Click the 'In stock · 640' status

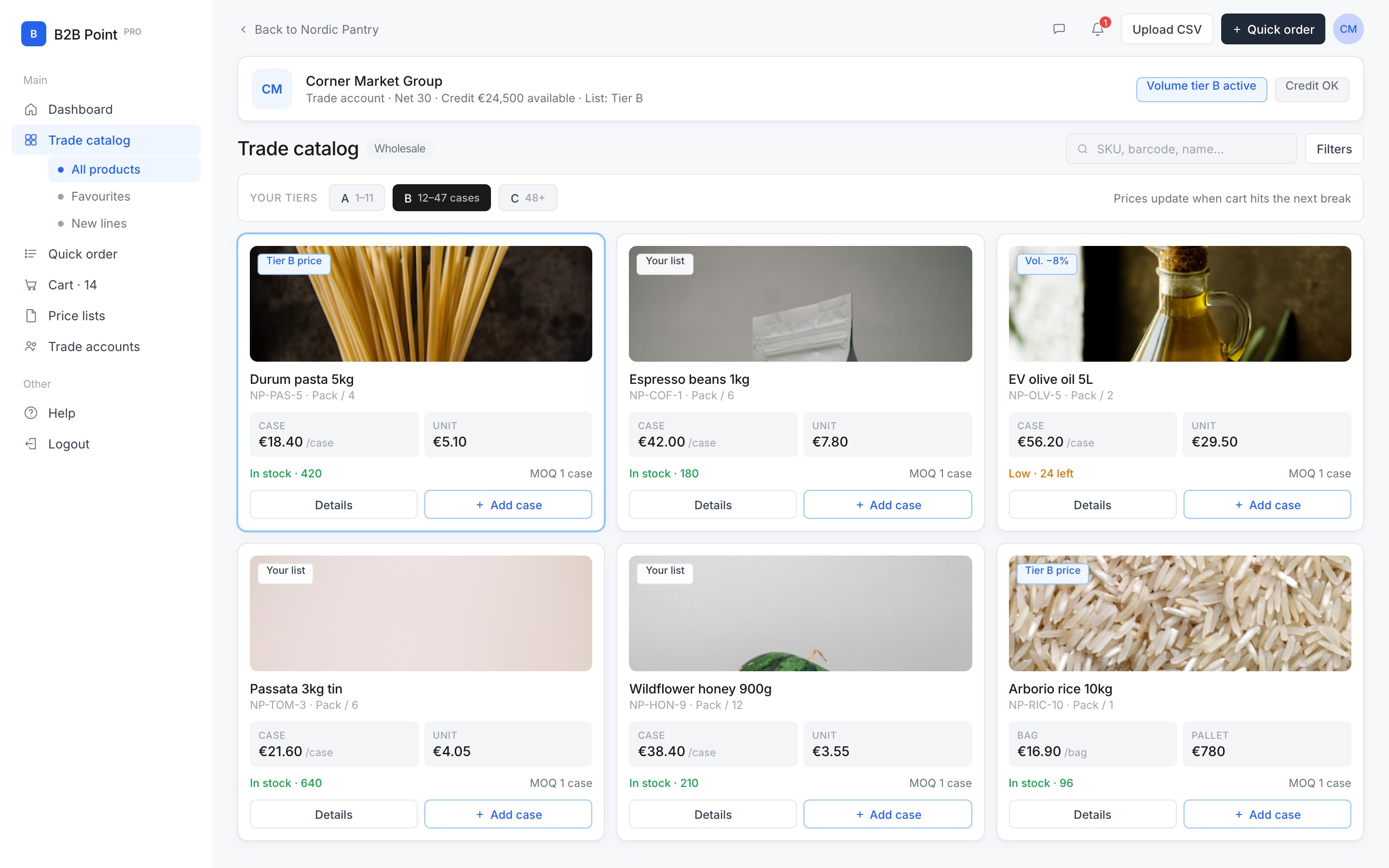pyautogui.click(x=285, y=783)
